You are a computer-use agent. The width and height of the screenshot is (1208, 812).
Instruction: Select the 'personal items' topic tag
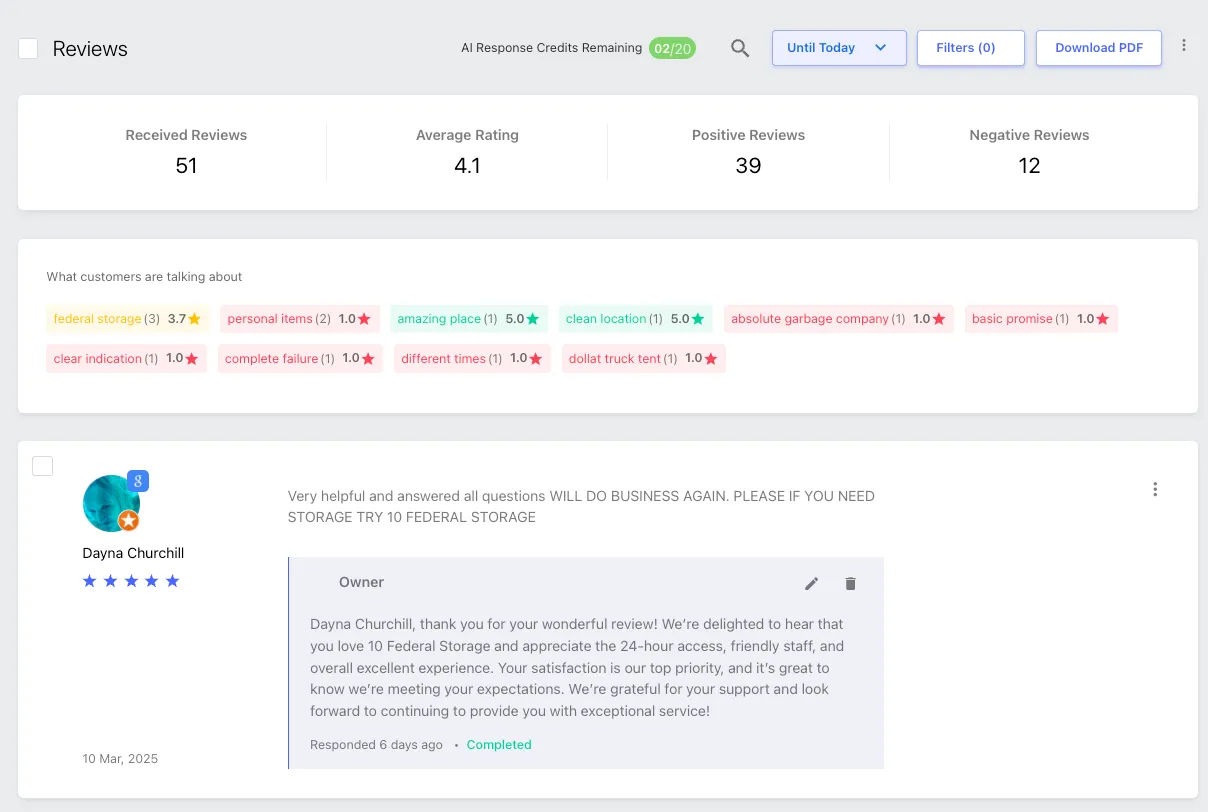pyautogui.click(x=300, y=319)
